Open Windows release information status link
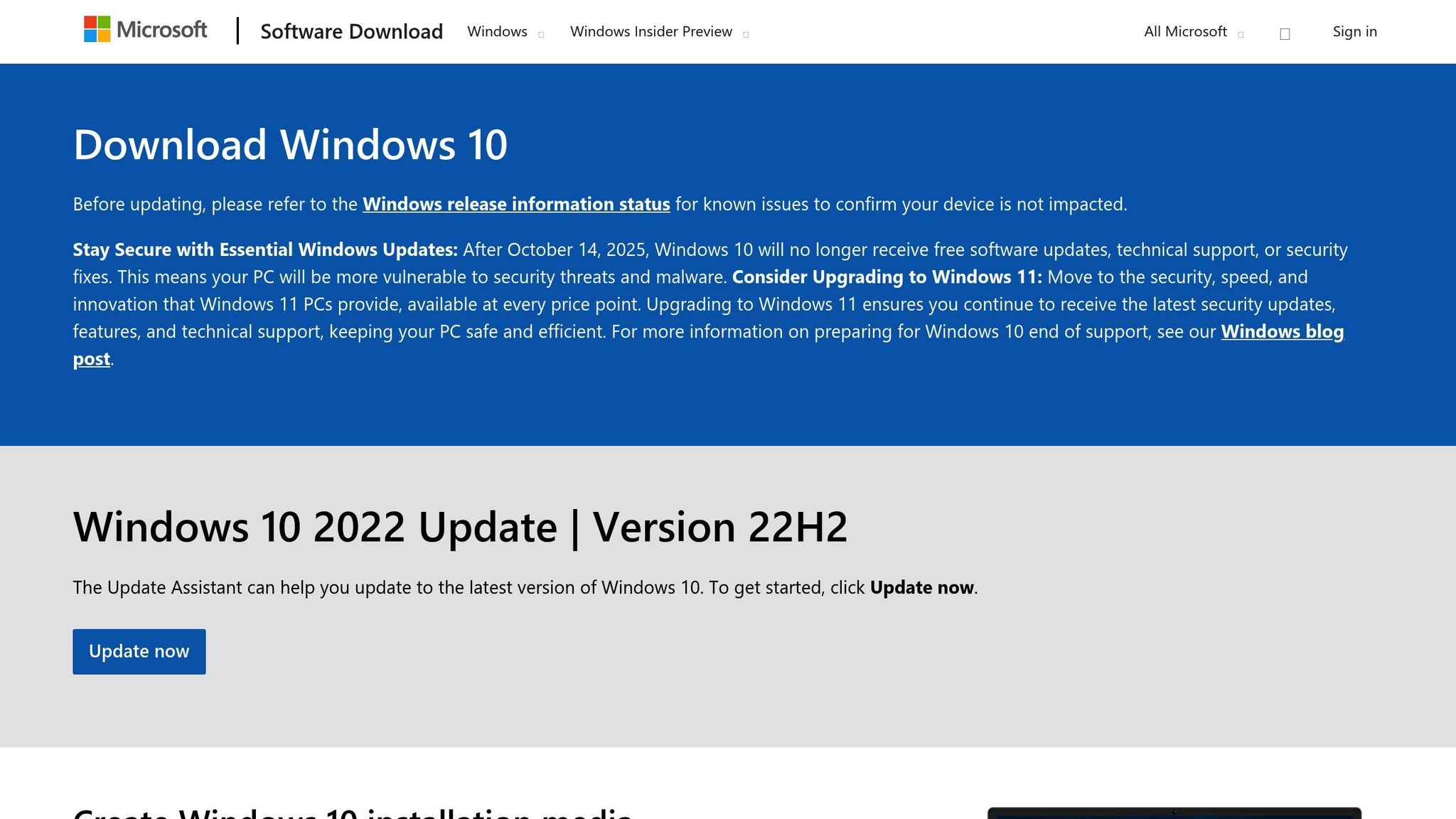Screen dimensions: 1456x819 [516, 204]
